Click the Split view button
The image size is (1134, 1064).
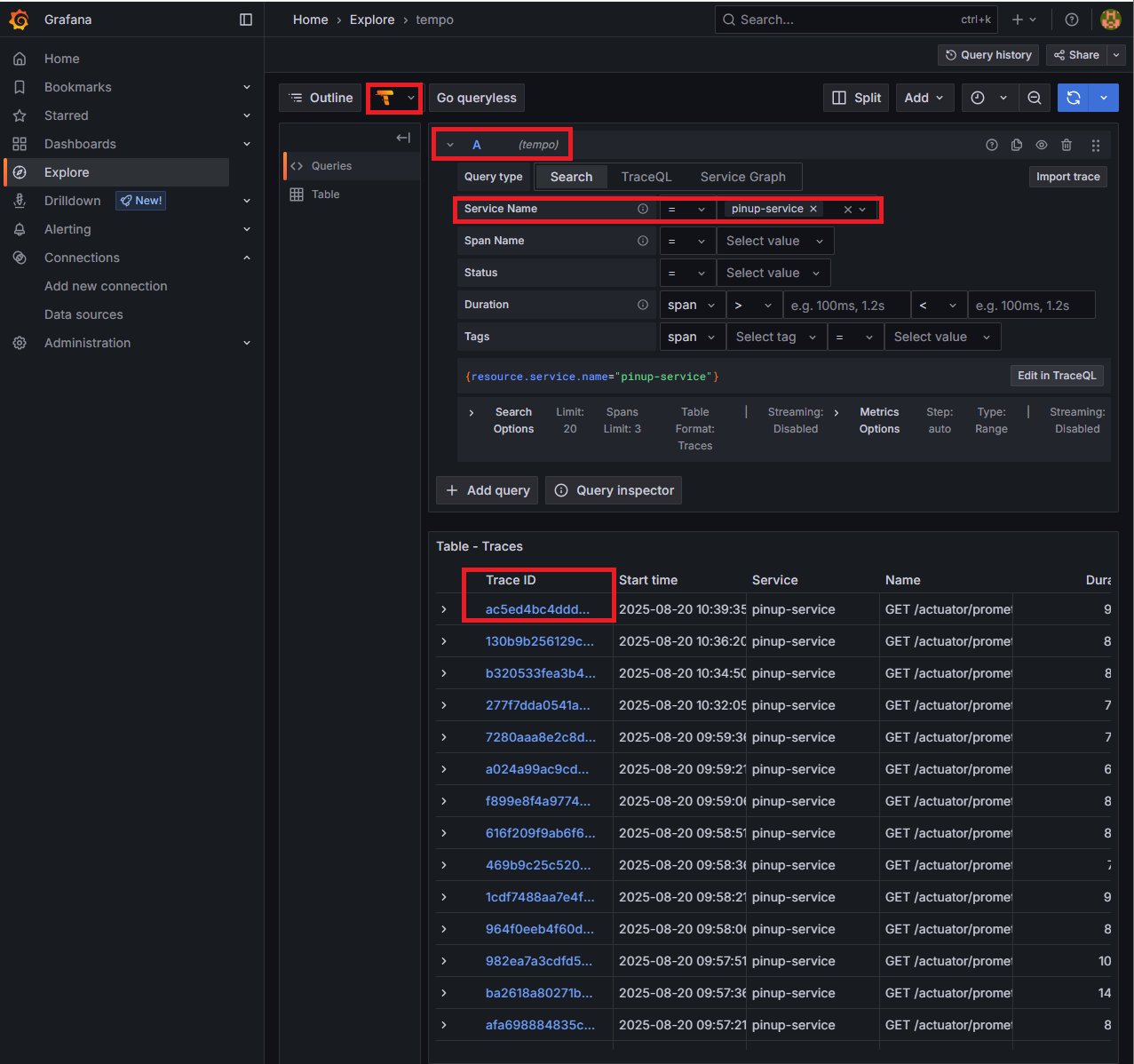tap(857, 98)
